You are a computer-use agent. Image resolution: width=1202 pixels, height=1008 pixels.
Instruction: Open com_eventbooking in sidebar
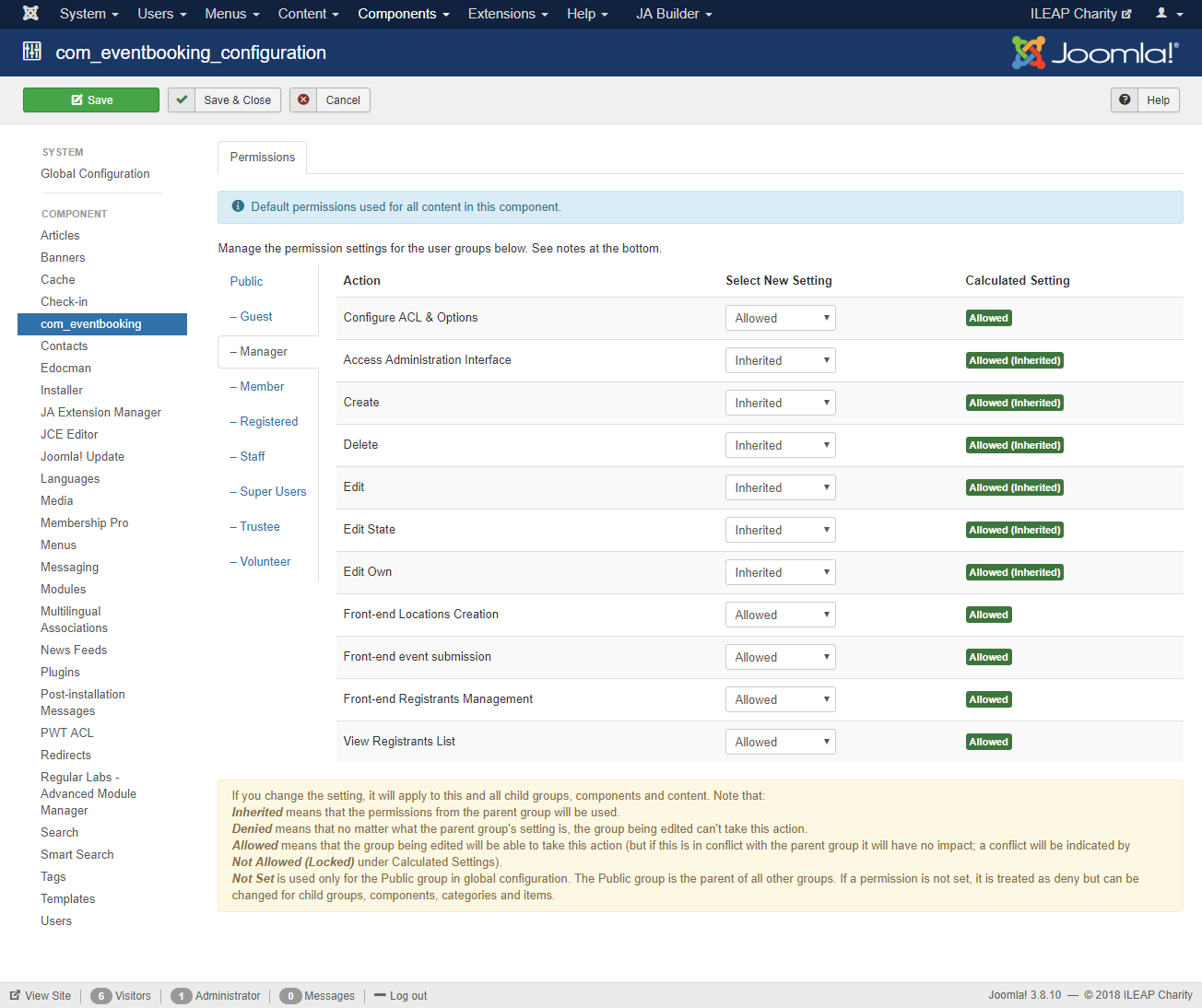[x=102, y=324]
